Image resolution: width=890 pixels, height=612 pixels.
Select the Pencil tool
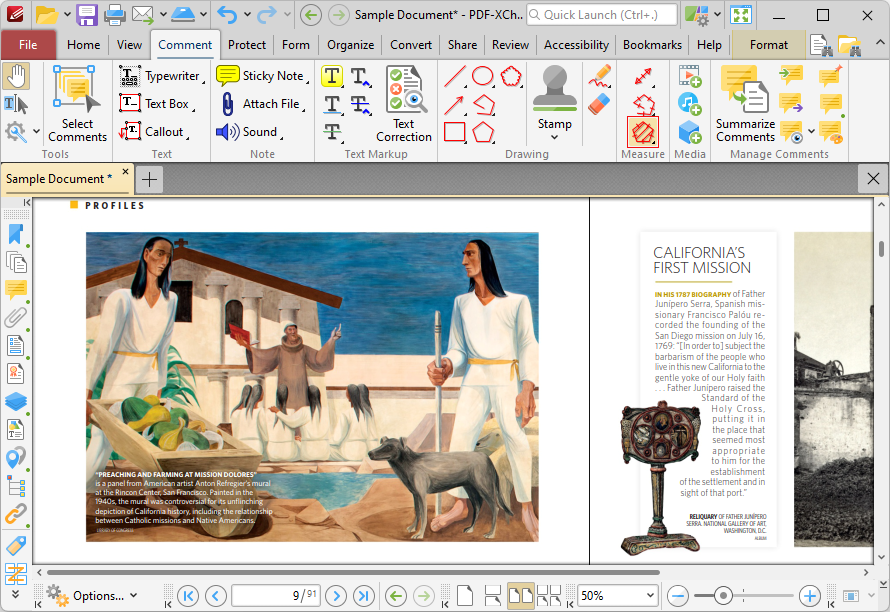click(x=599, y=76)
